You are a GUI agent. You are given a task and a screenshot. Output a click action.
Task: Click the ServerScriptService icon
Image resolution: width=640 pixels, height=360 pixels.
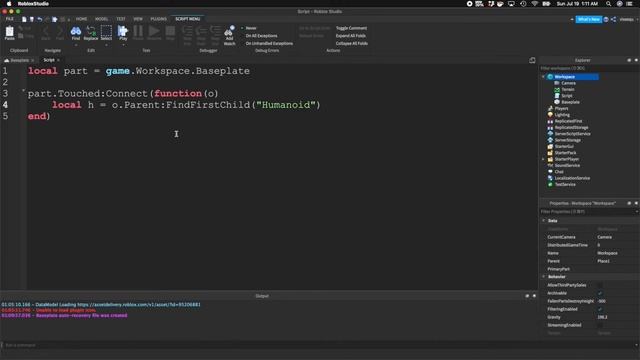pos(550,133)
